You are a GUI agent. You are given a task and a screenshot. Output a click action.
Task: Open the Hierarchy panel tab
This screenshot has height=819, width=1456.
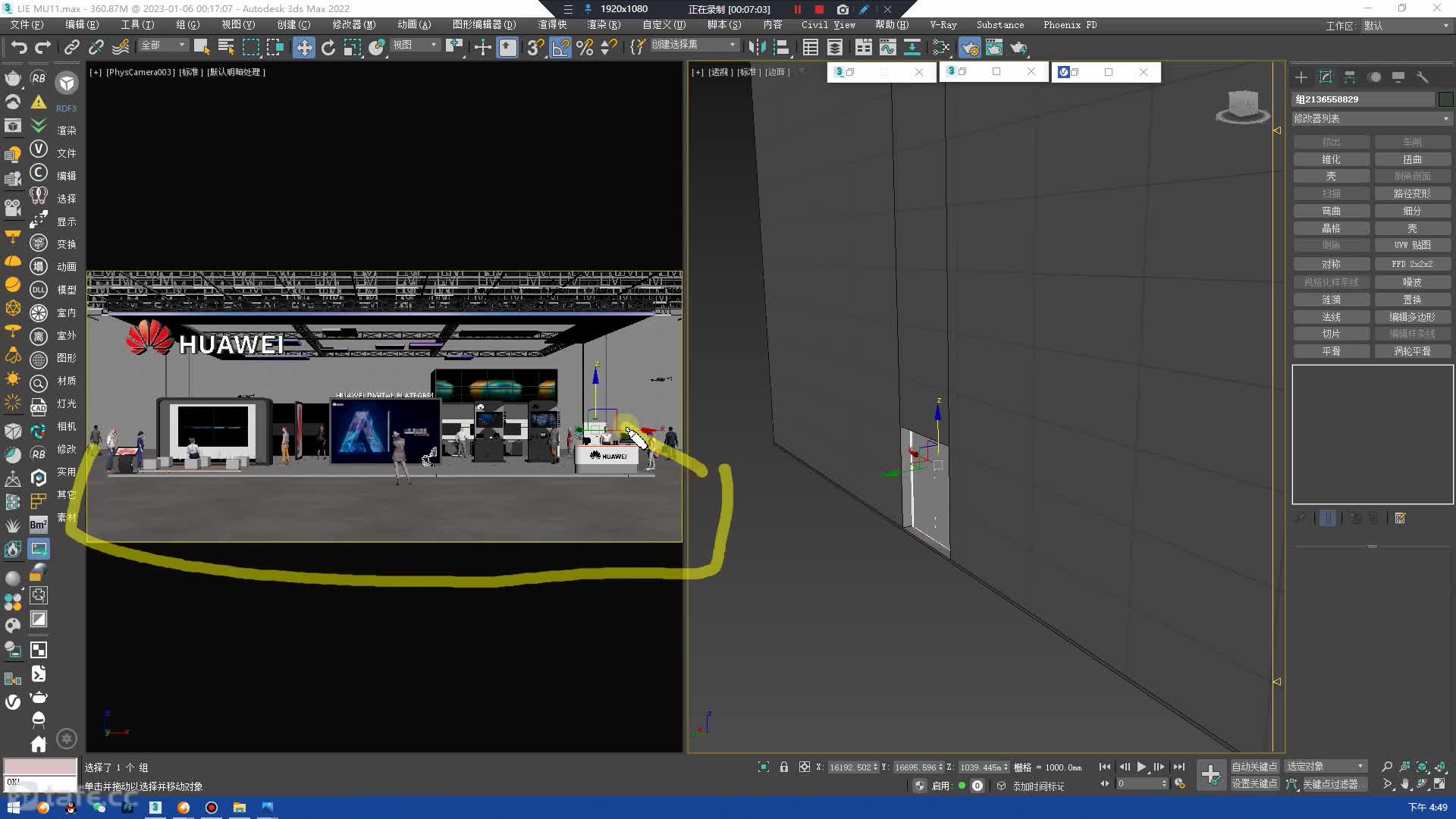tap(1350, 77)
